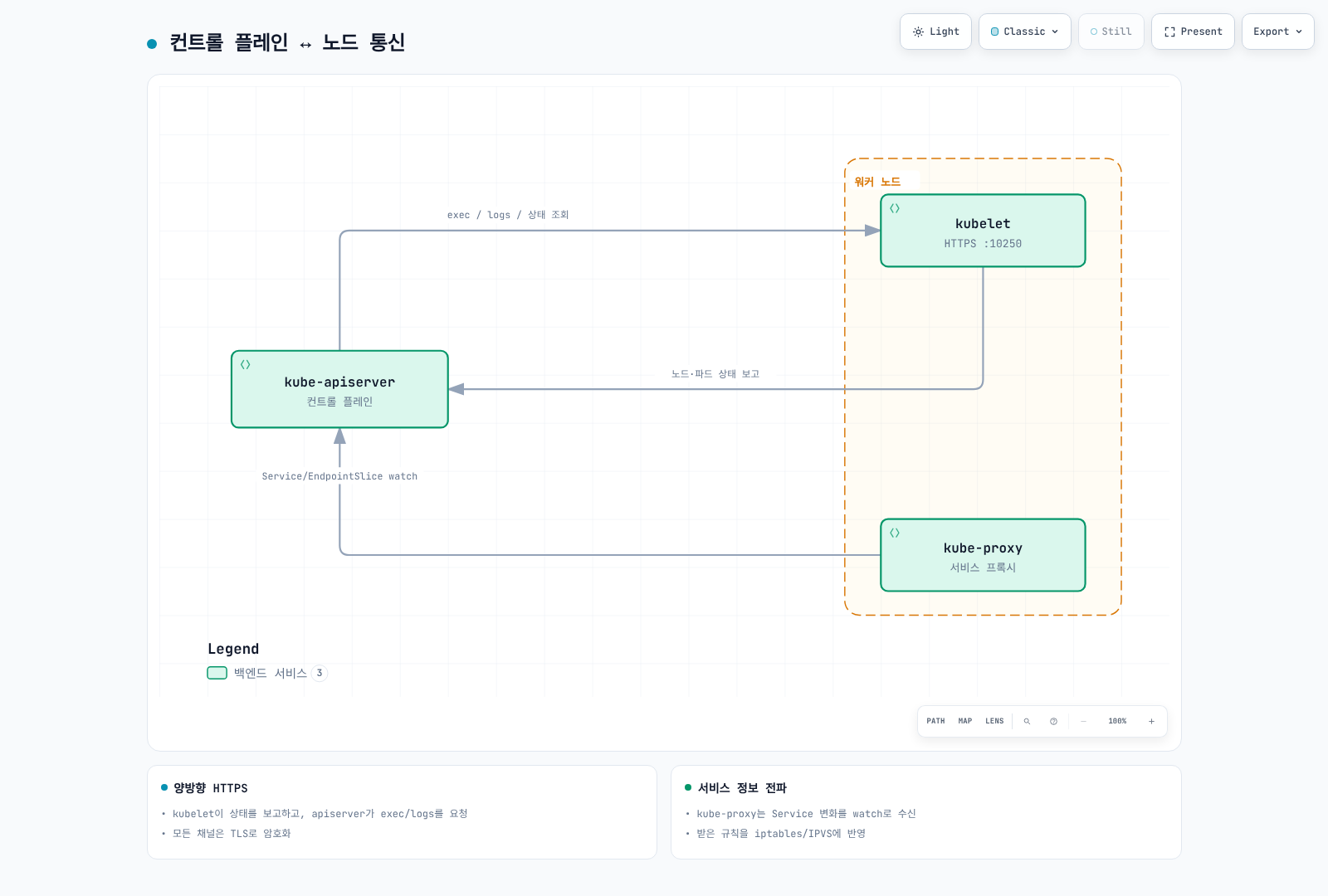Click code icon on kube-proxy node
Viewport: 1328px width, 896px height.
[895, 533]
